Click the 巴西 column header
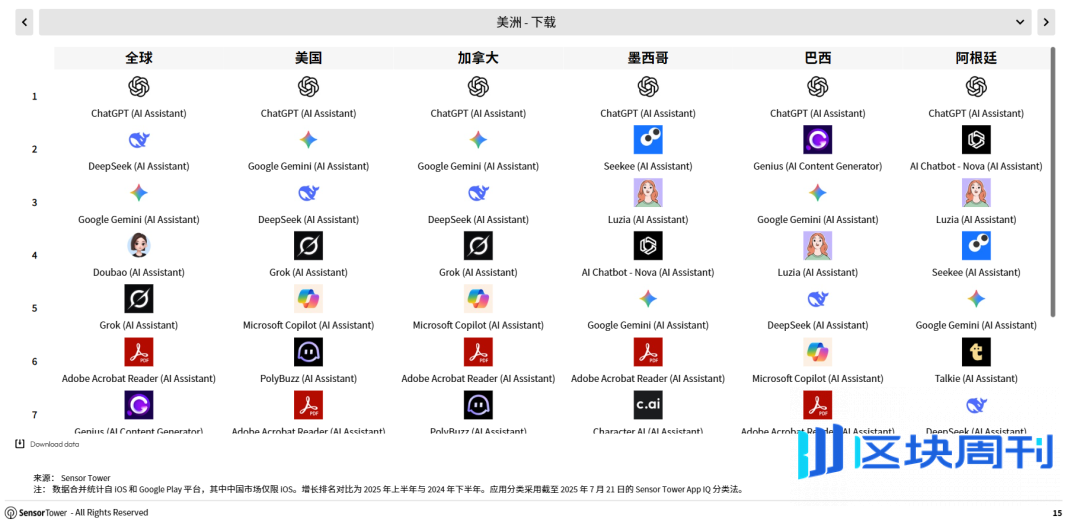The height and width of the screenshot is (522, 1080). (818, 59)
